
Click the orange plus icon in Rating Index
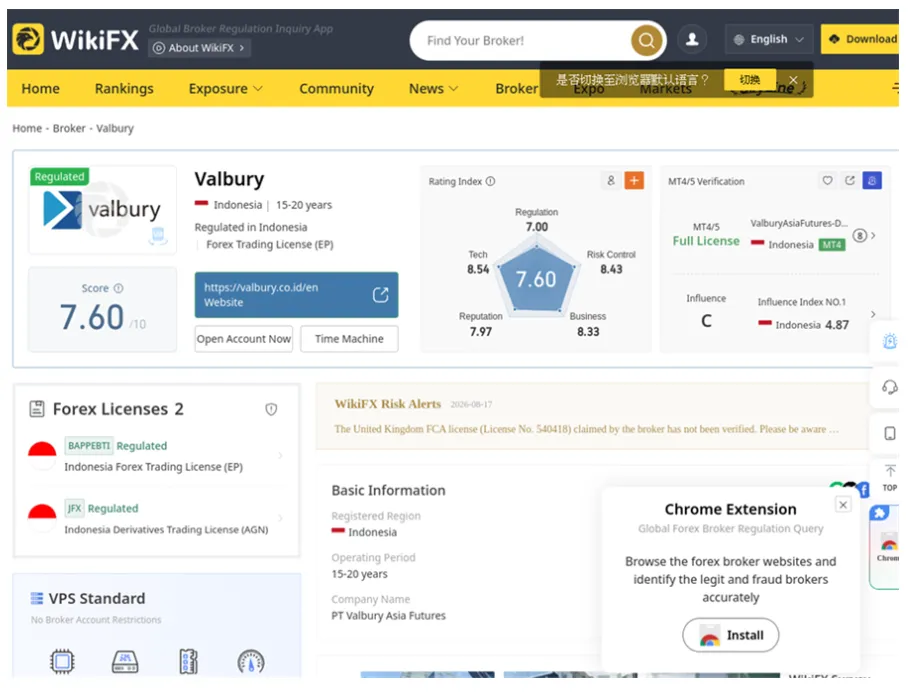pyautogui.click(x=634, y=181)
